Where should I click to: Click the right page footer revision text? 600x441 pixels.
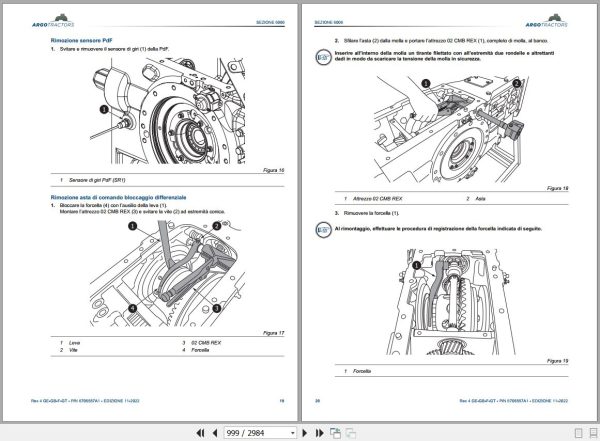click(514, 401)
